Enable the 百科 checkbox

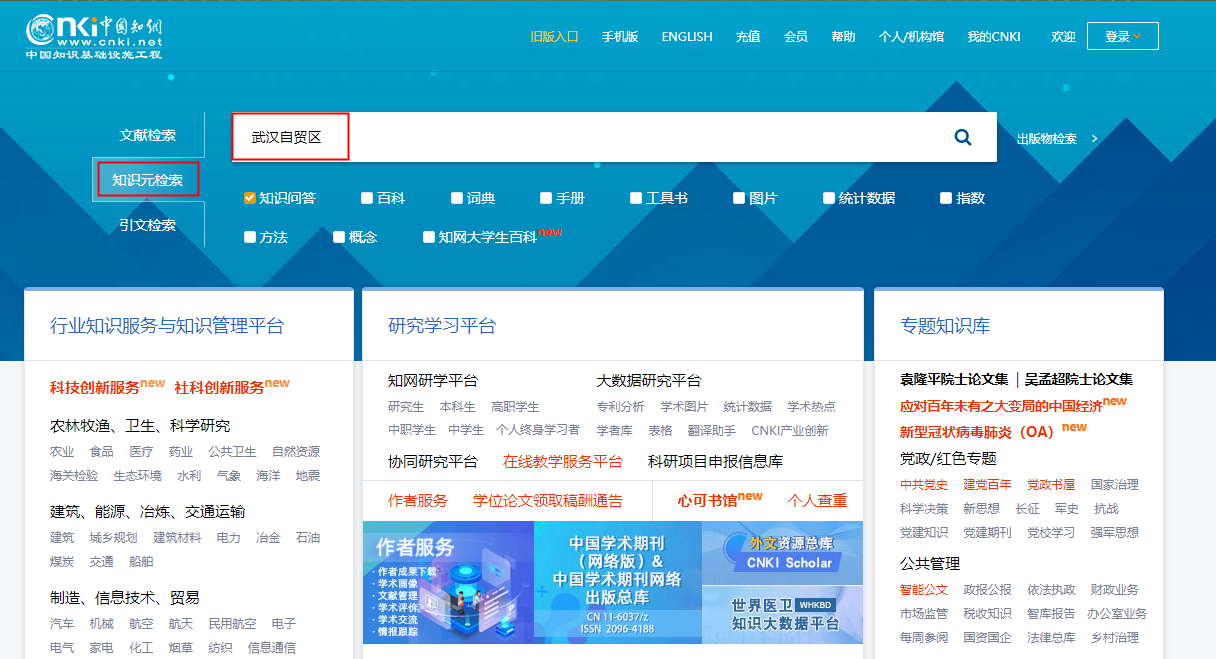[368, 198]
